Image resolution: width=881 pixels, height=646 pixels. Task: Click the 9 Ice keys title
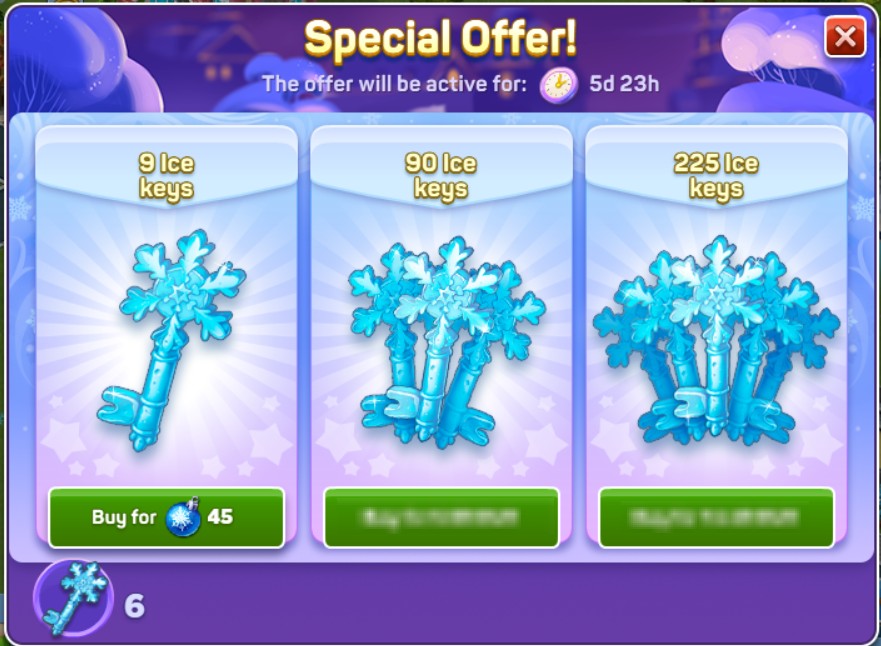click(x=166, y=176)
